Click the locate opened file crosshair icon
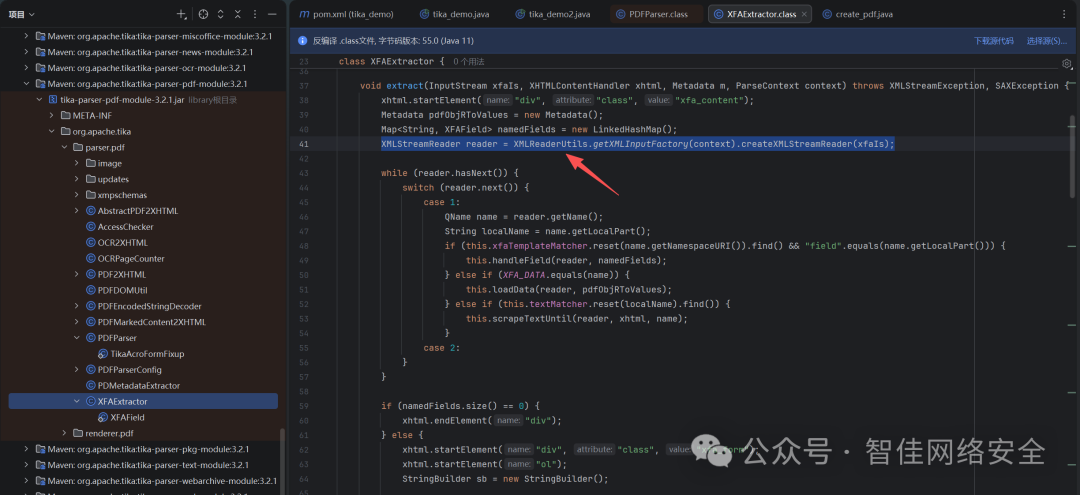This screenshot has width=1080, height=495. (203, 14)
